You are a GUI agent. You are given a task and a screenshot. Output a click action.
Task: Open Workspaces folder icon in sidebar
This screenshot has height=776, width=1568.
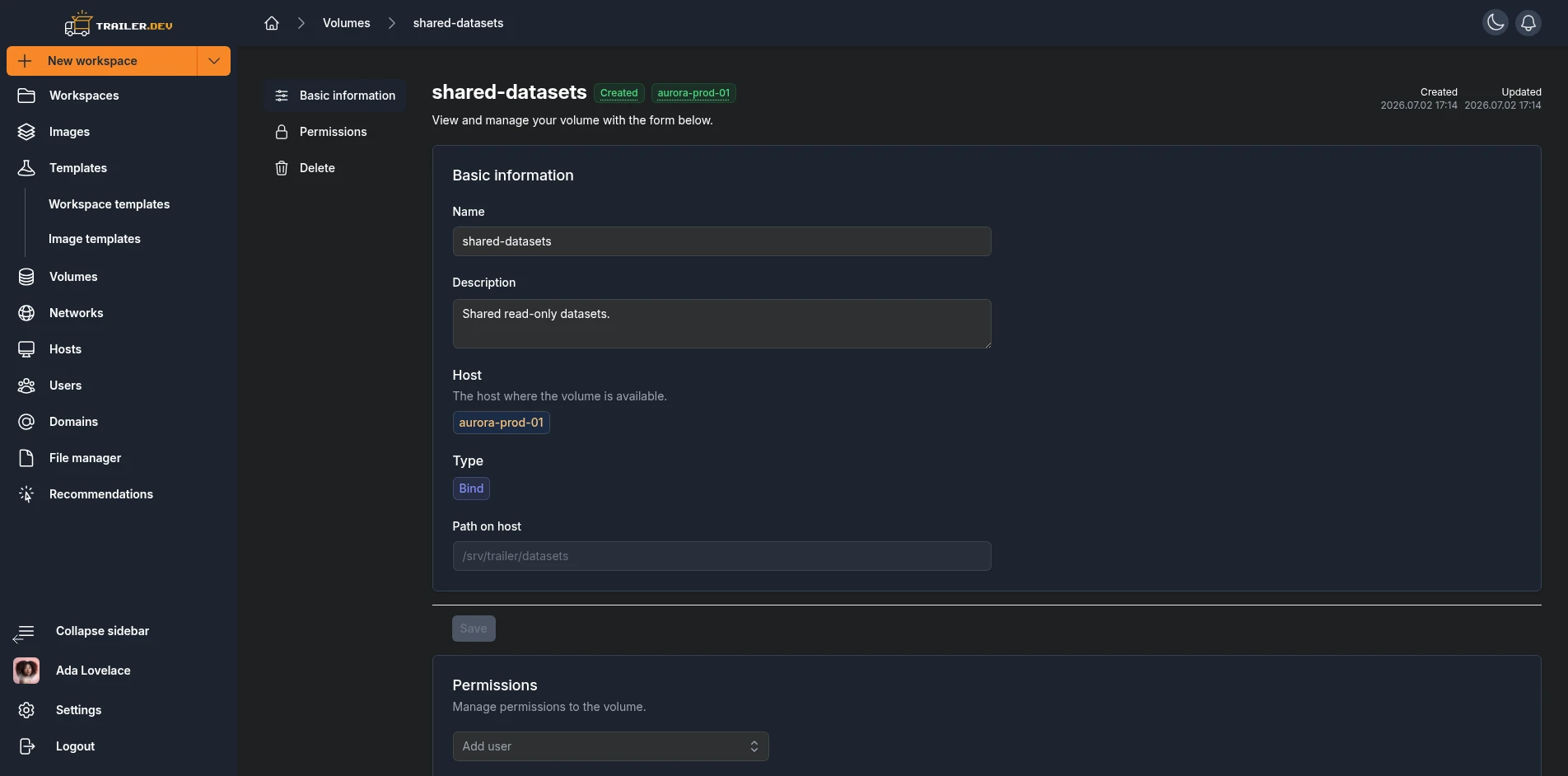pyautogui.click(x=26, y=96)
